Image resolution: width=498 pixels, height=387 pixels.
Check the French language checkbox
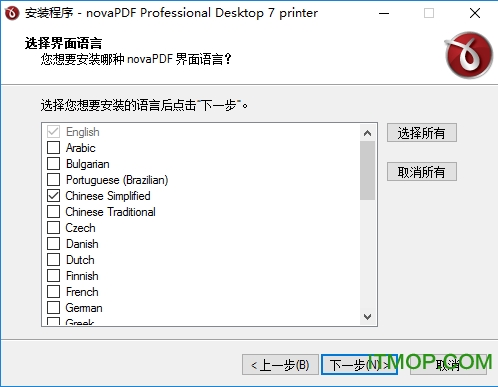(x=53, y=291)
